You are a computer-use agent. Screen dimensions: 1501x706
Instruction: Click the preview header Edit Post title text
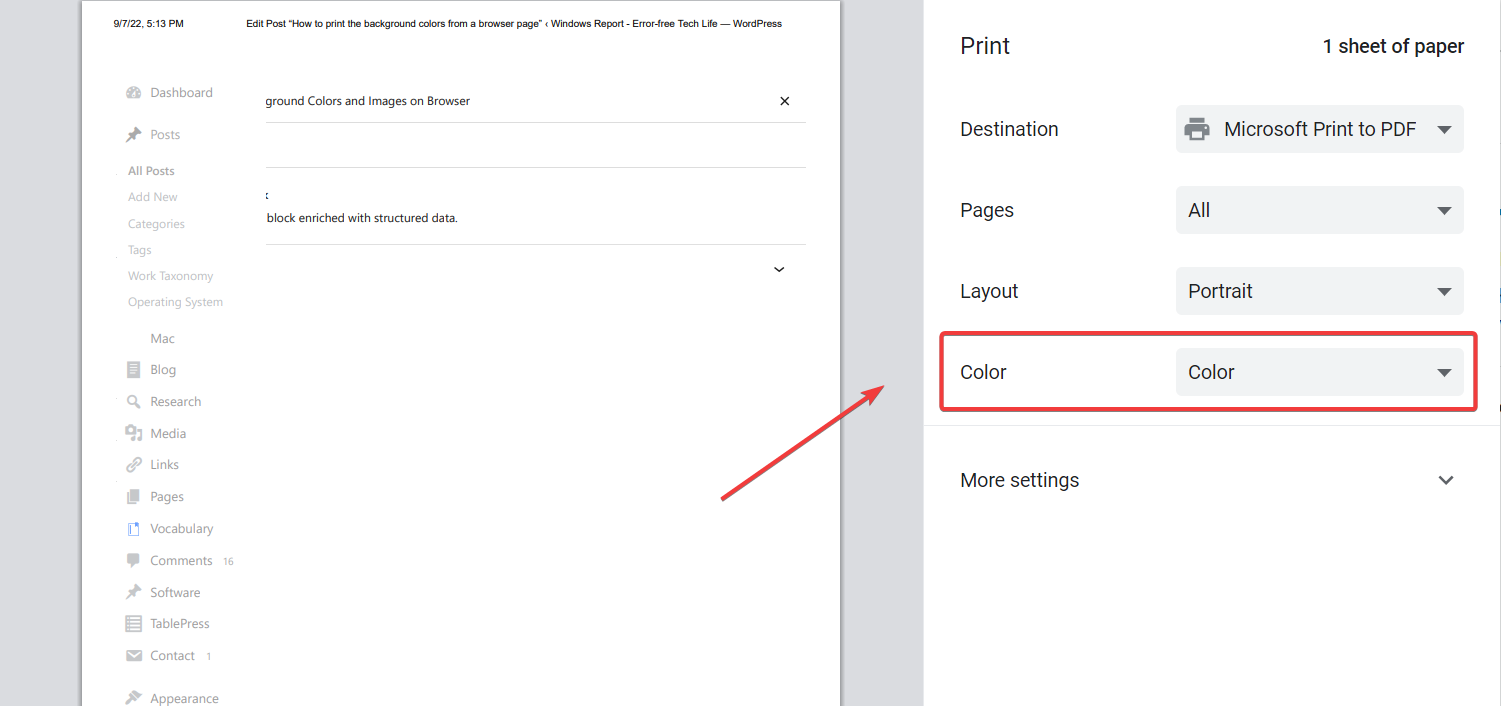pos(514,23)
